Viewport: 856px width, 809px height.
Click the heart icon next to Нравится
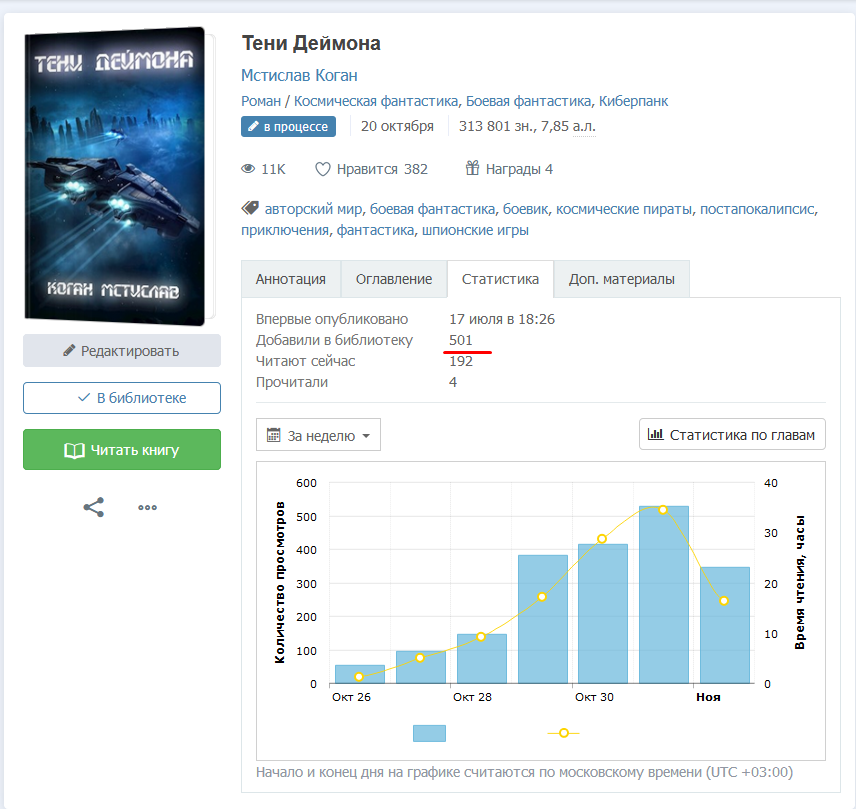(x=323, y=169)
